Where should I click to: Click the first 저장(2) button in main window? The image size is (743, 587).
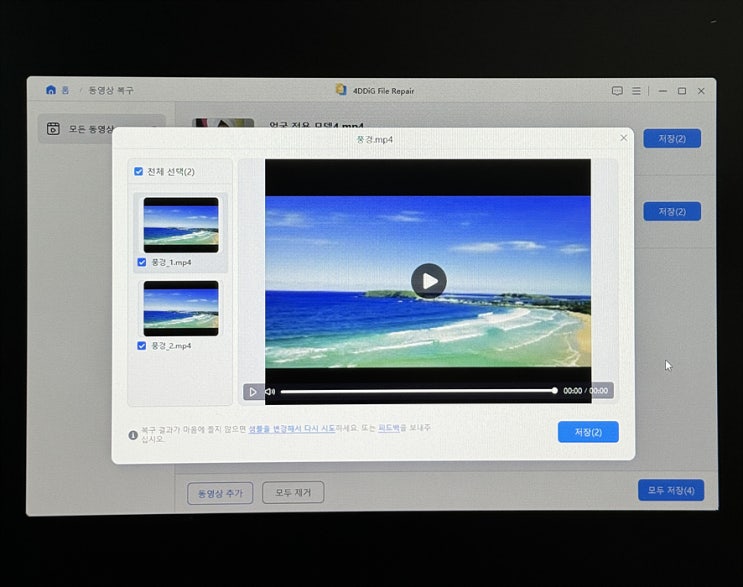point(672,139)
